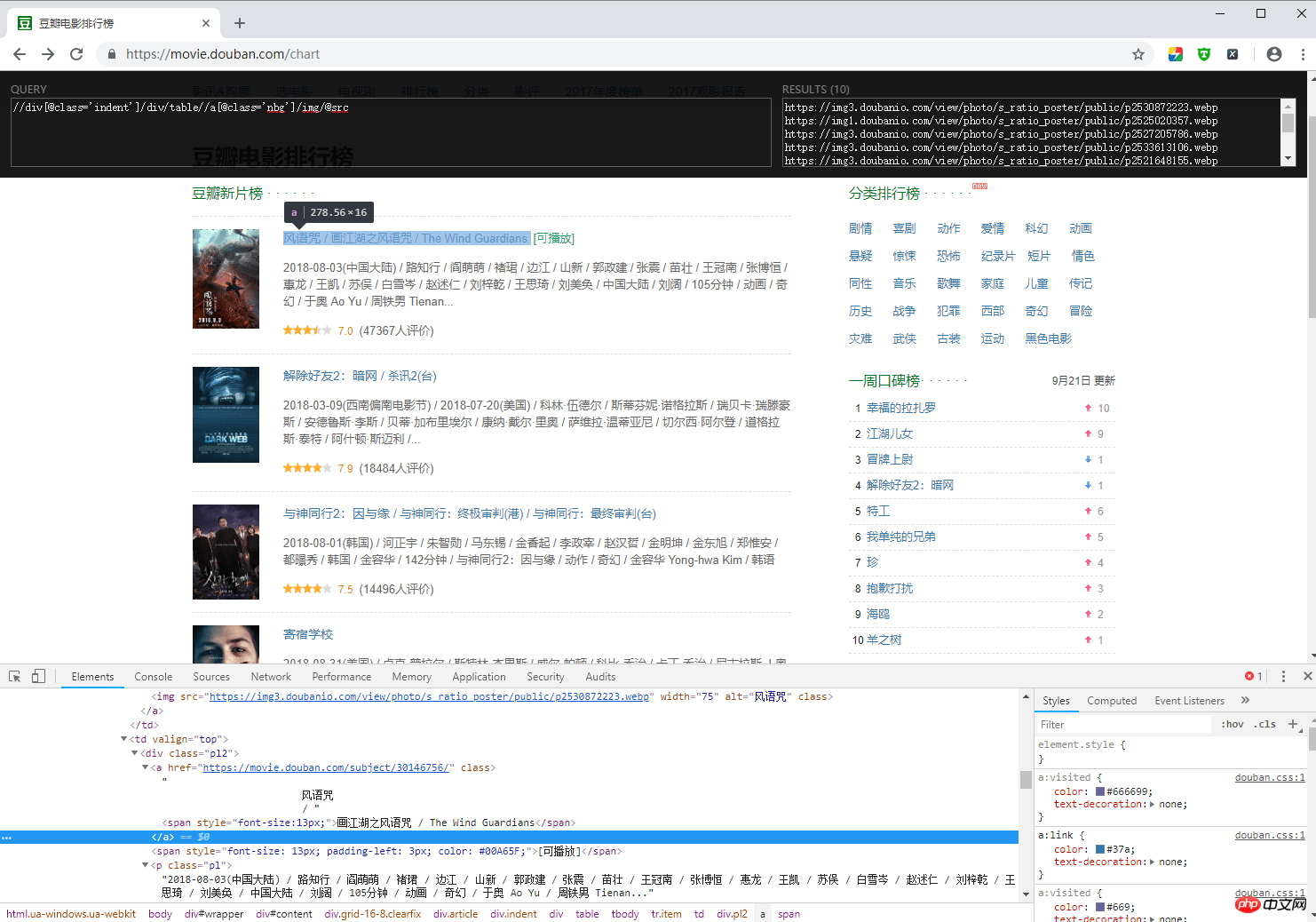Open the Security tab in DevTools

pyautogui.click(x=545, y=677)
